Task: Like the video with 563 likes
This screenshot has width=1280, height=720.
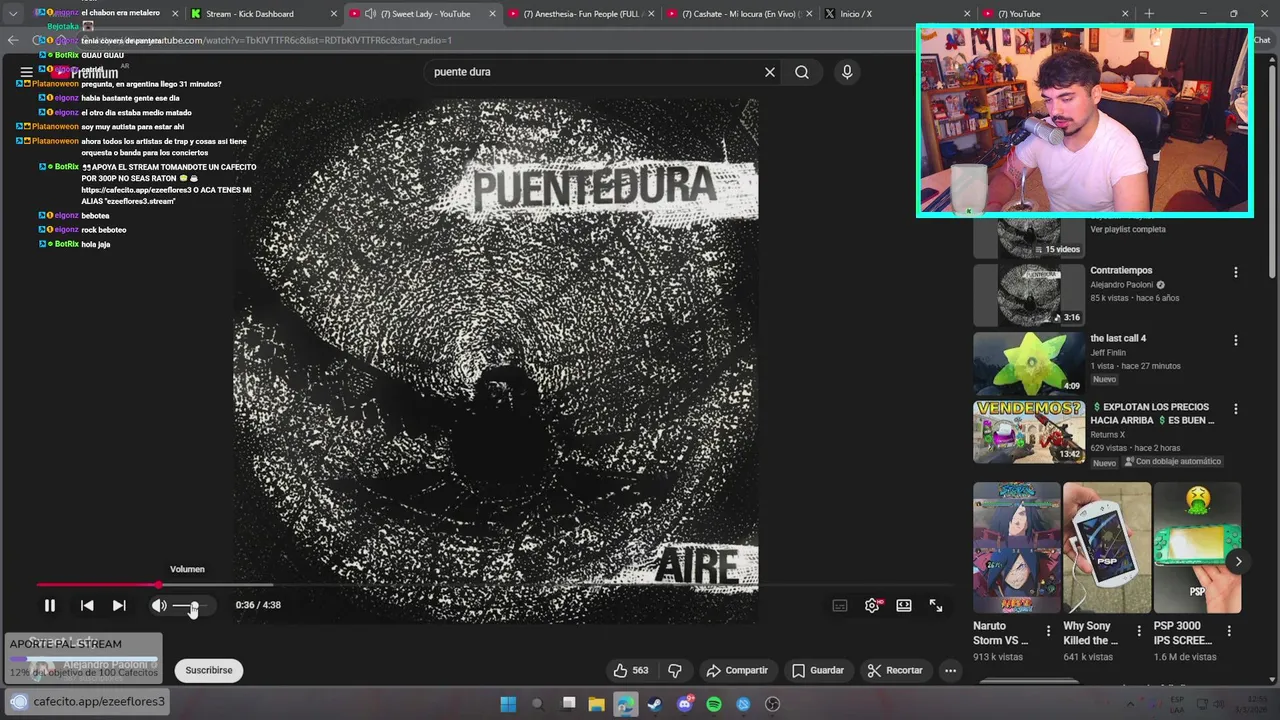Action: (631, 670)
